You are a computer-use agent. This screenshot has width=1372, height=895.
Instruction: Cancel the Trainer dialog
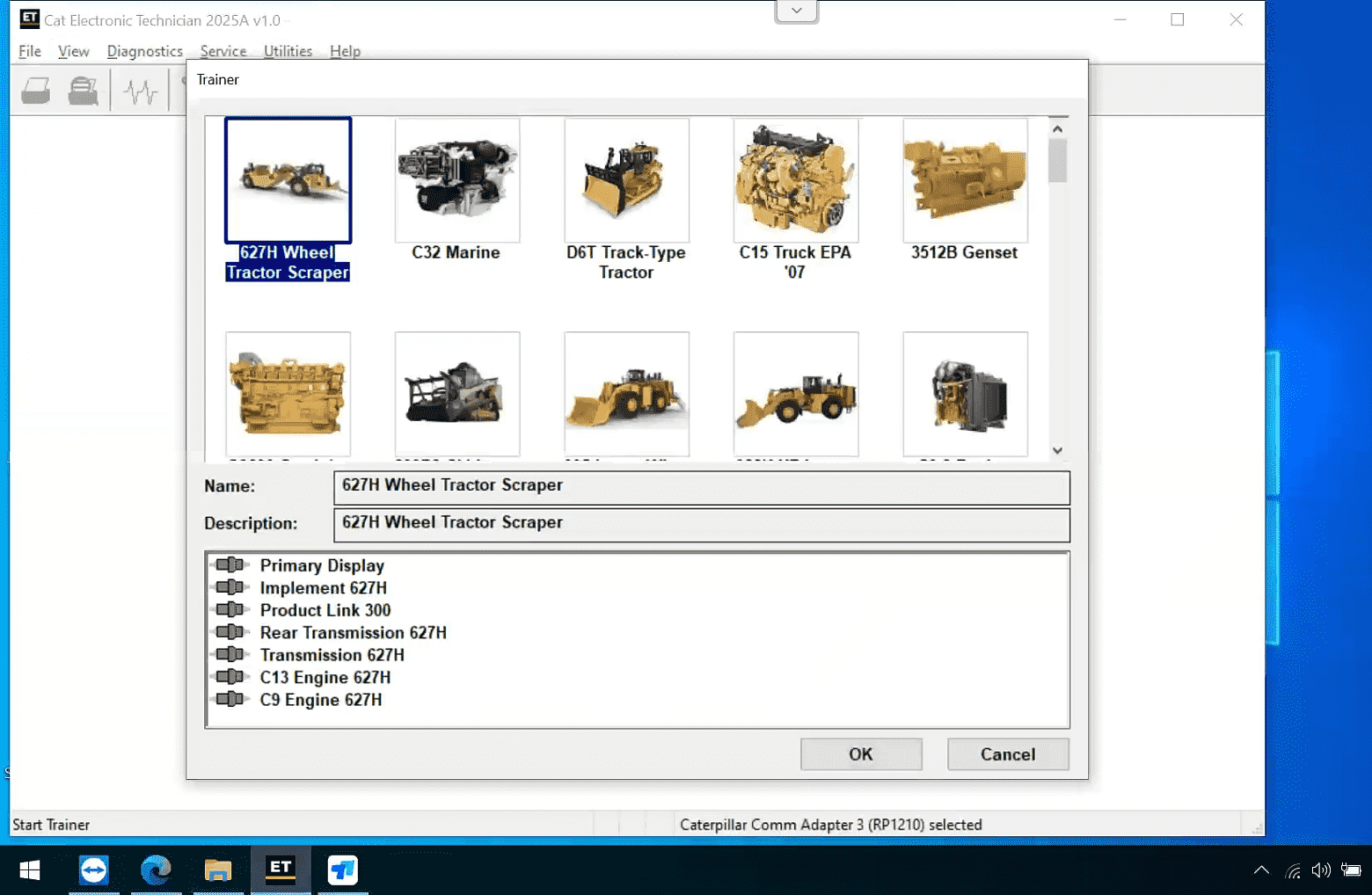1007,753
